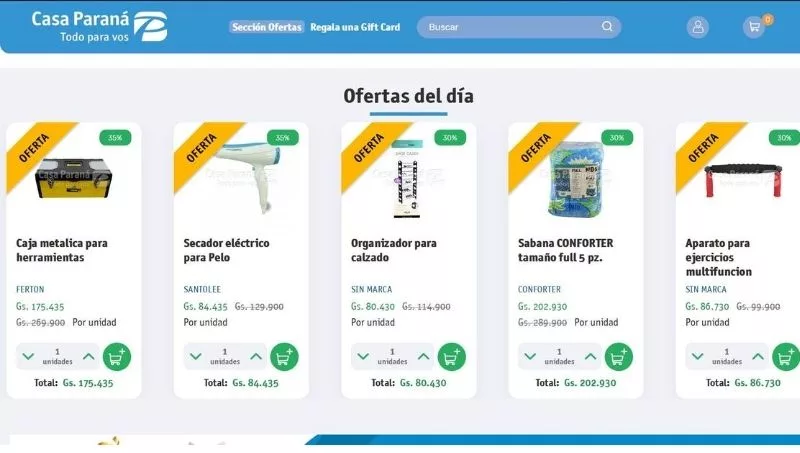Open the Sección Ofertas menu item
Screen dimensions: 800x453
pos(267,27)
